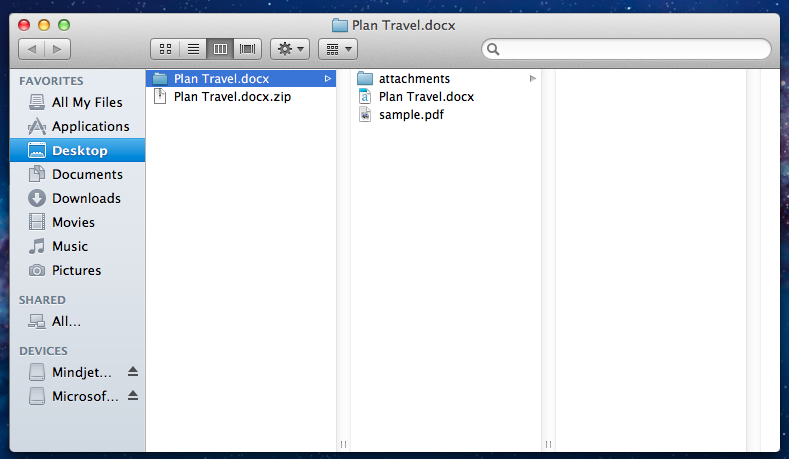The width and height of the screenshot is (789, 459).
Task: Go forward with the right arrow button
Action: [57, 49]
